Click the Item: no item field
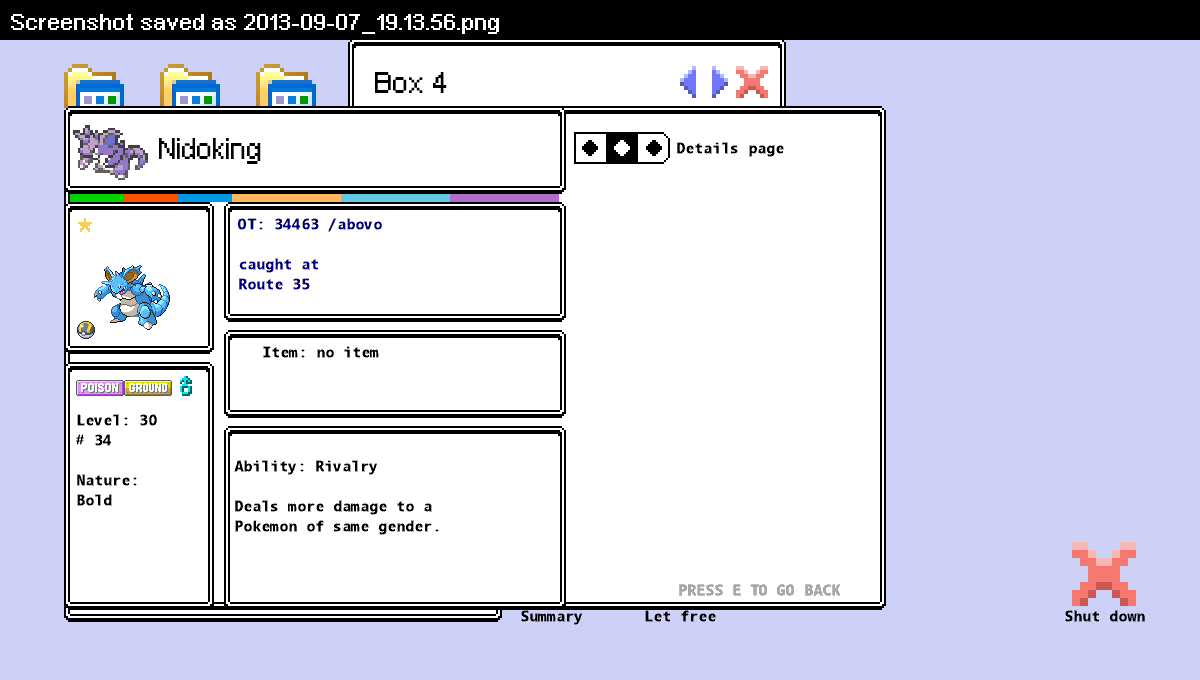This screenshot has height=680, width=1200. (x=320, y=353)
